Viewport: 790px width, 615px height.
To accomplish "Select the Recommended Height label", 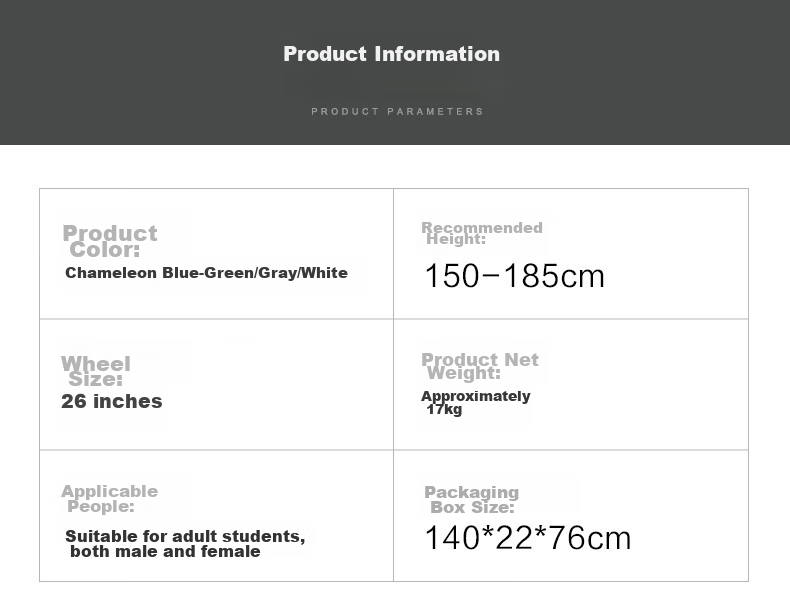I will (x=482, y=233).
